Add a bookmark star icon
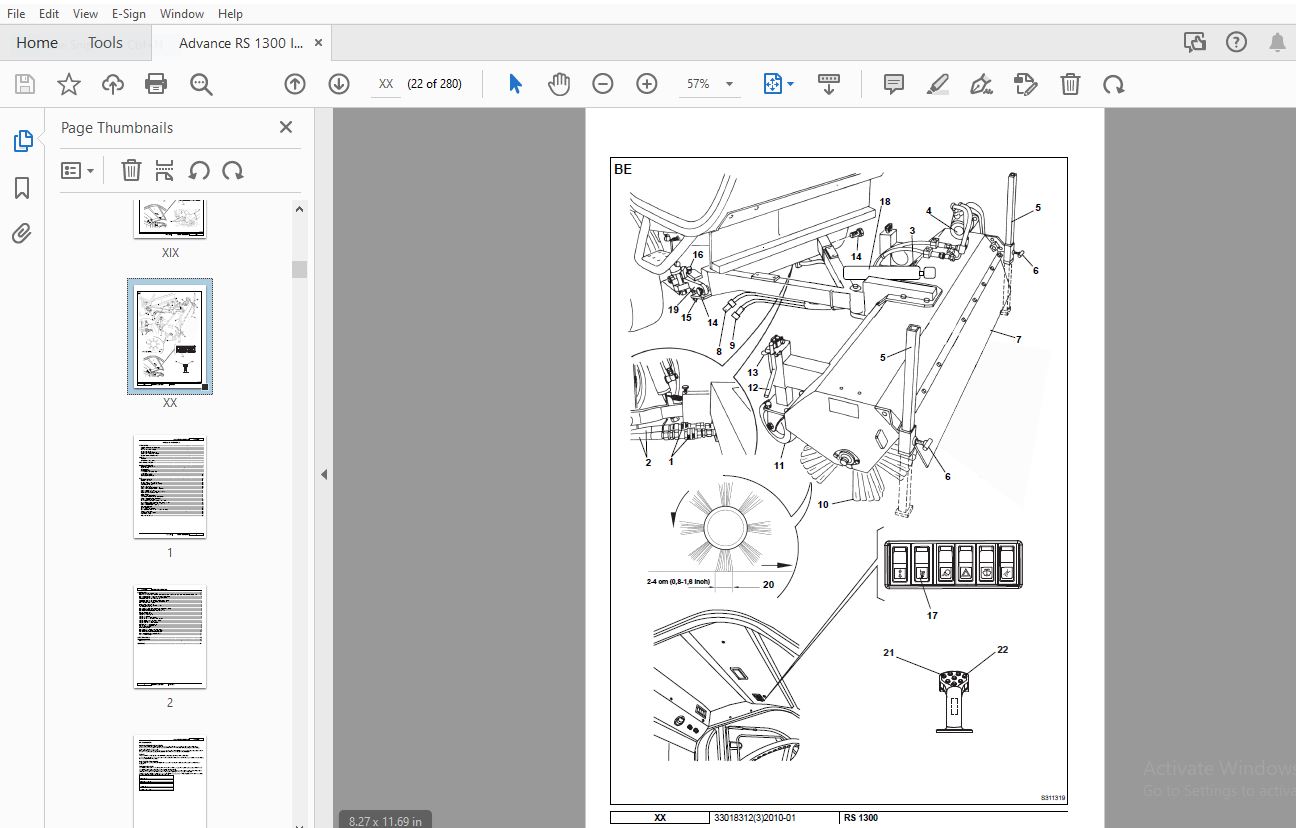 click(x=68, y=84)
